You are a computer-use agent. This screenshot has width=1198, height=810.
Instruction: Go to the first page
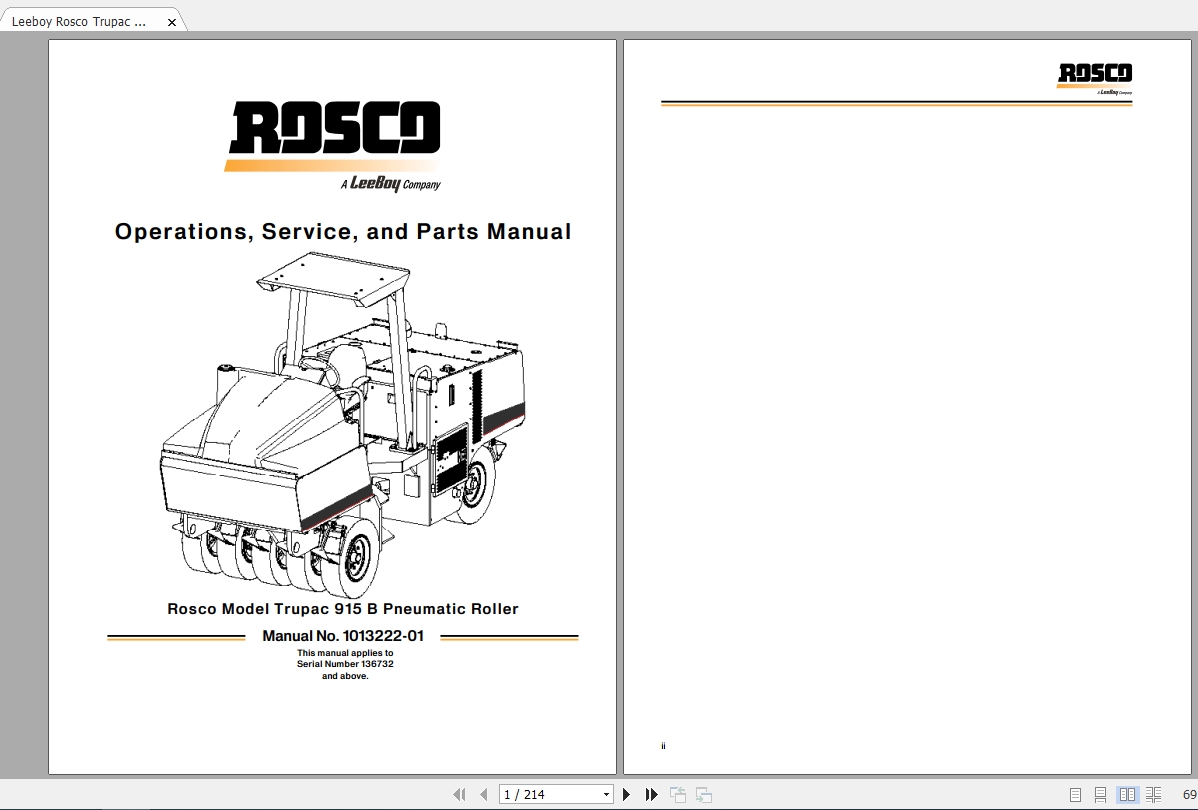tap(459, 795)
